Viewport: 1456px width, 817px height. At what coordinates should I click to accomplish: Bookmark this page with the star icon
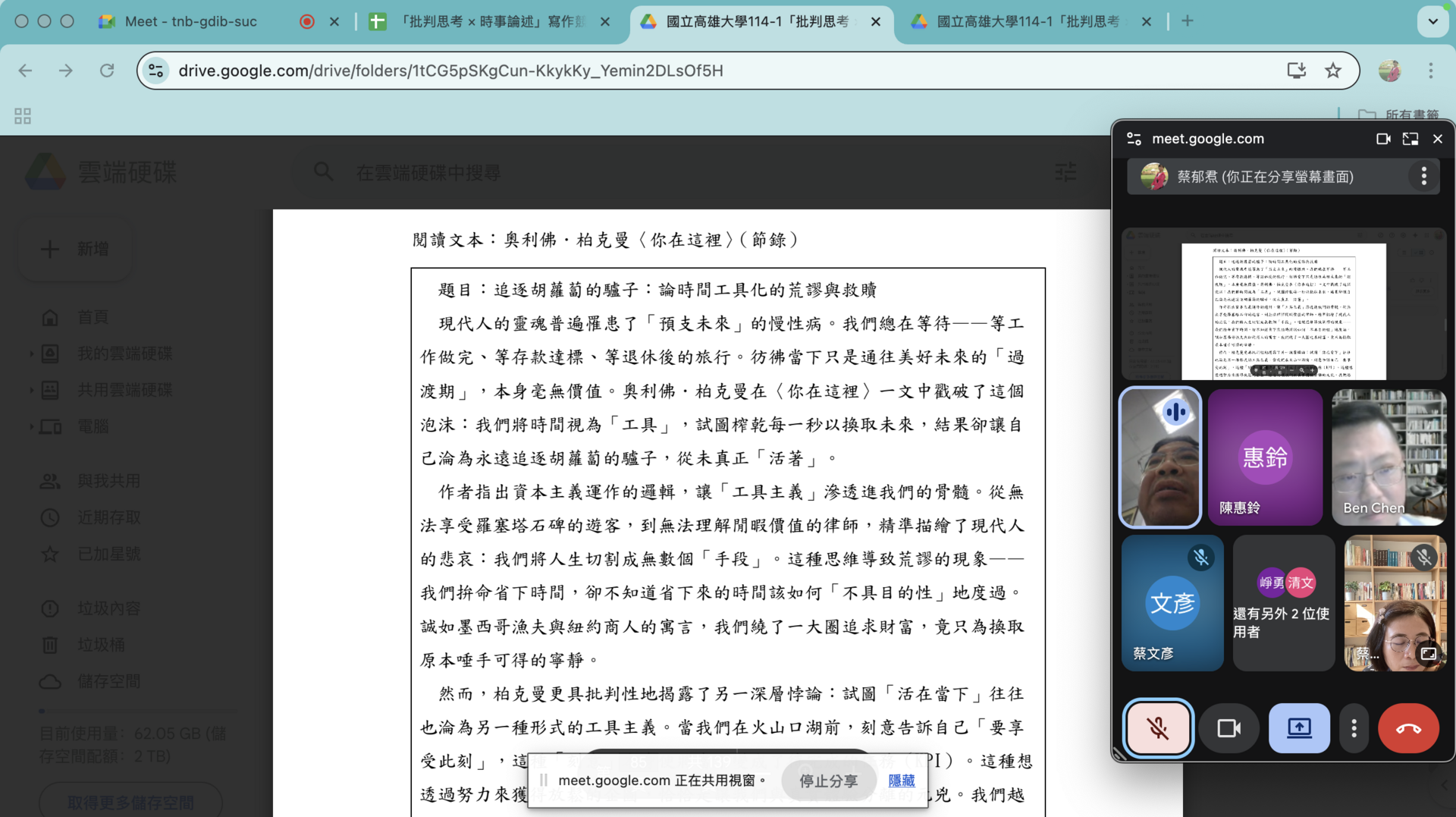[x=1333, y=71]
